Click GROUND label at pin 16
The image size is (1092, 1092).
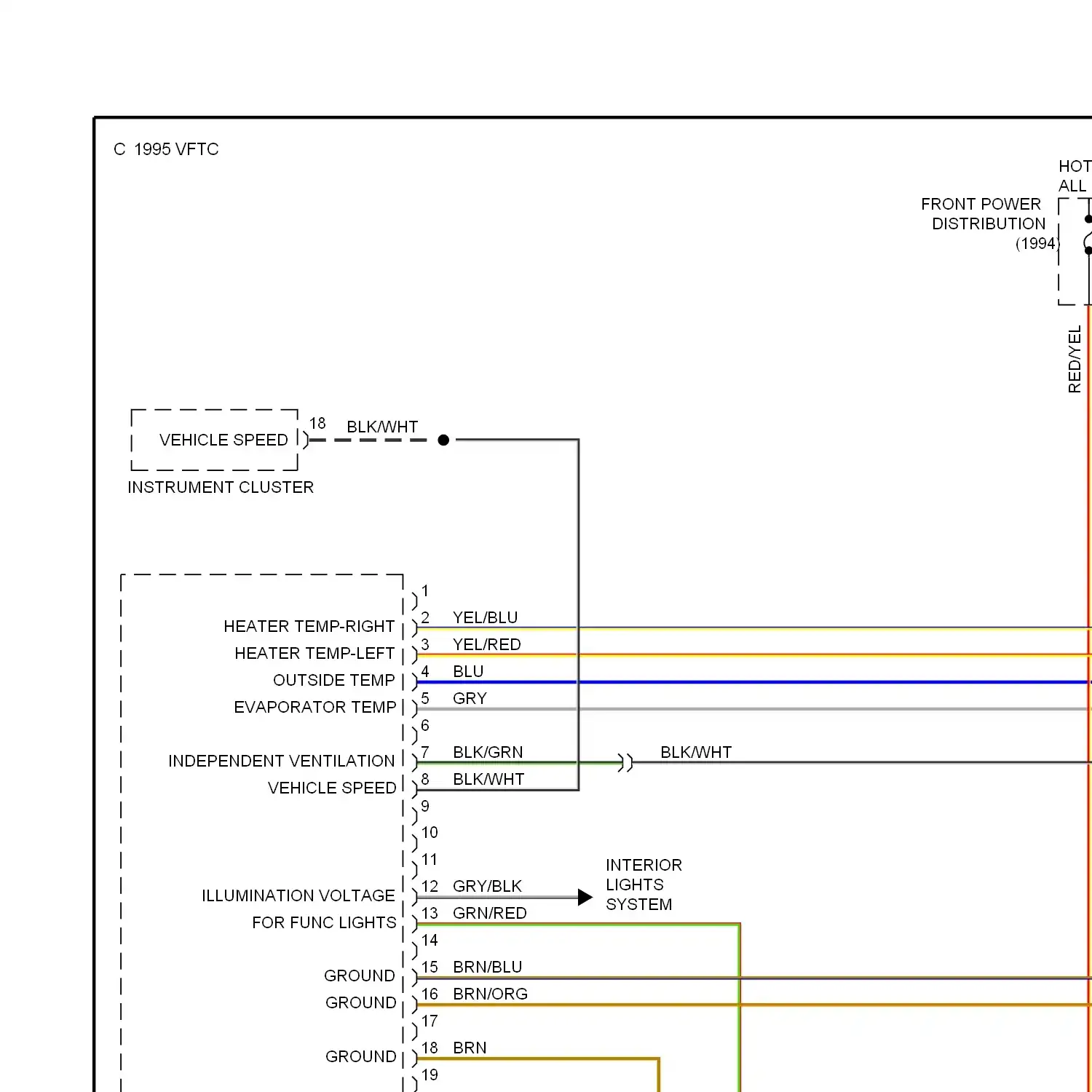point(361,1002)
